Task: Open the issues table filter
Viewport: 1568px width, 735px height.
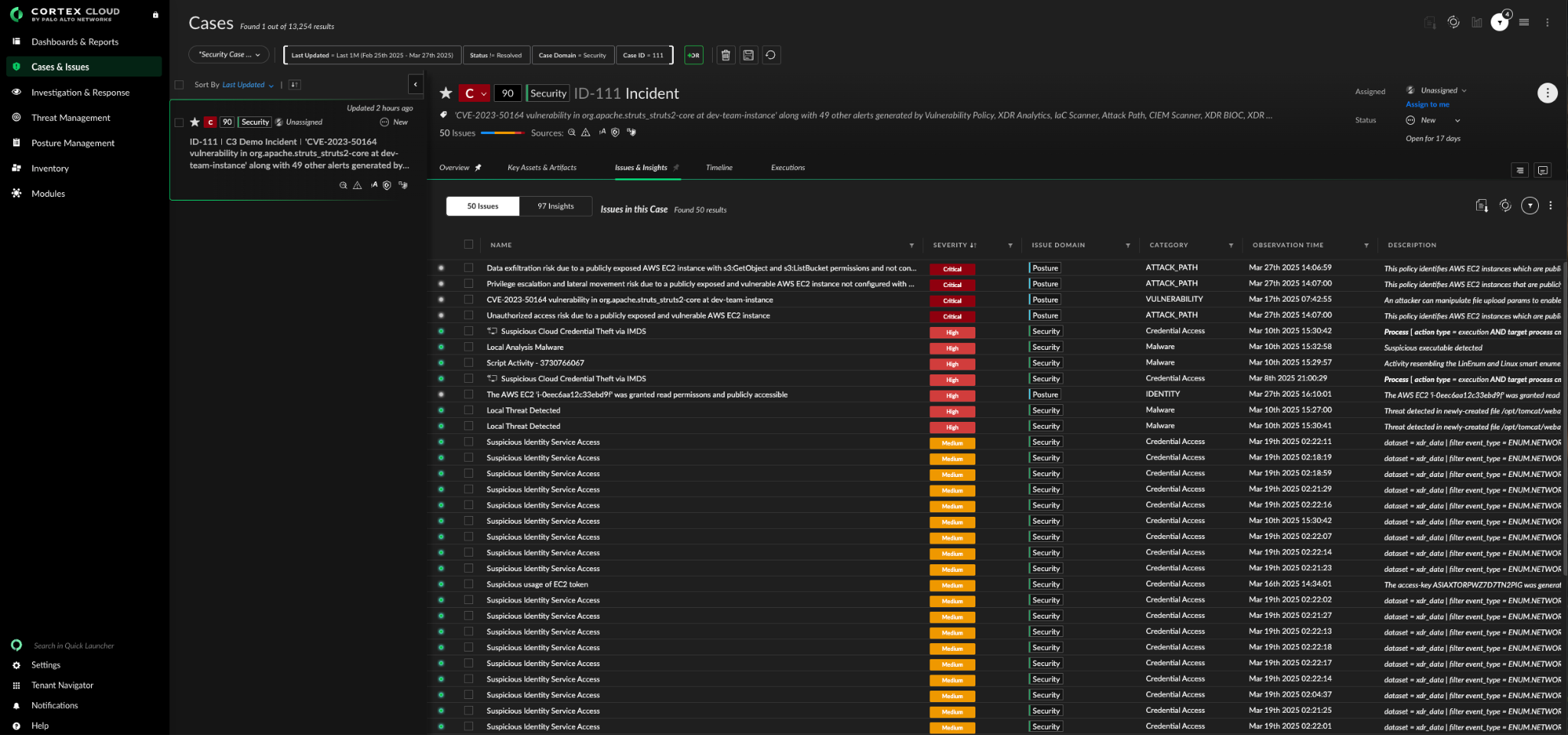Action: coord(1530,205)
